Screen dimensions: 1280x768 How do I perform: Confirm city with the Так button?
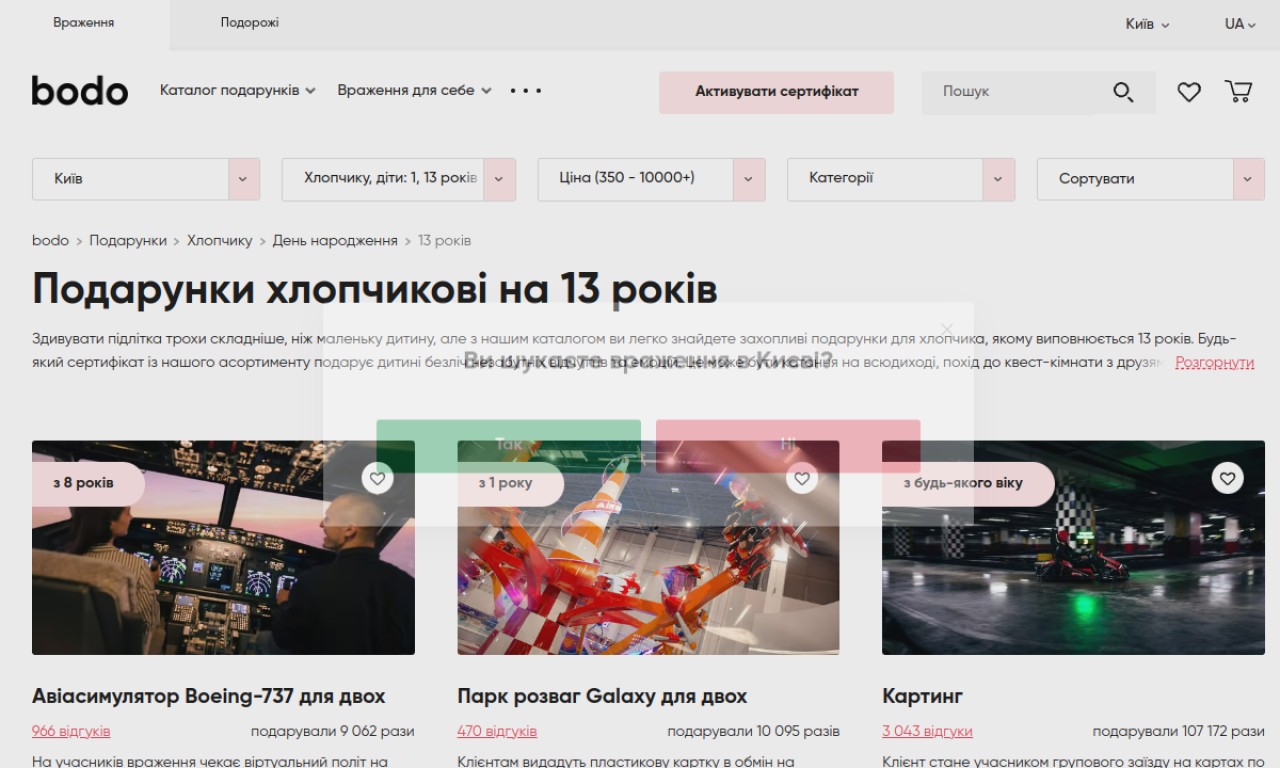[508, 445]
